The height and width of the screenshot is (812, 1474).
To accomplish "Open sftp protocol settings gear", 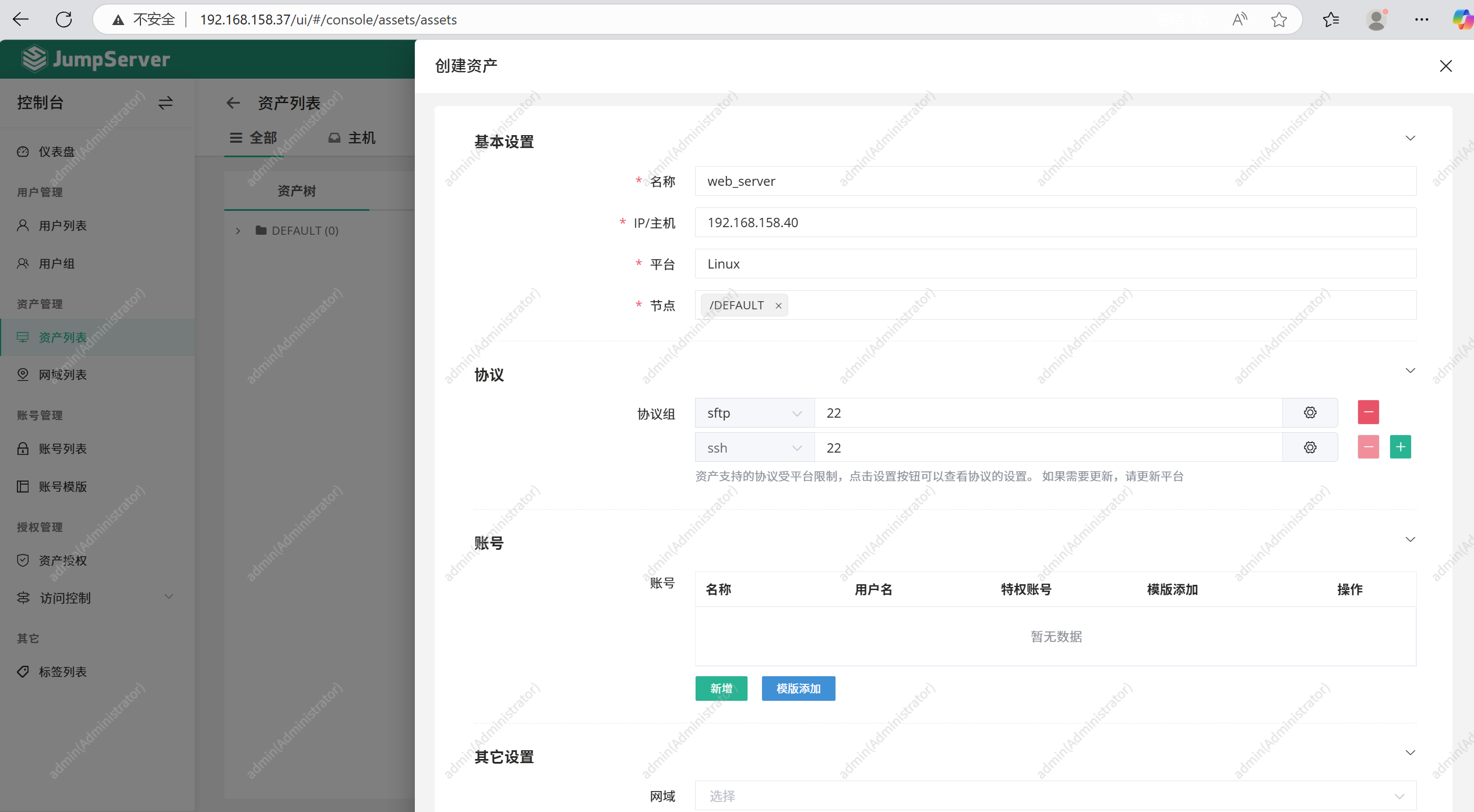I will (x=1310, y=413).
